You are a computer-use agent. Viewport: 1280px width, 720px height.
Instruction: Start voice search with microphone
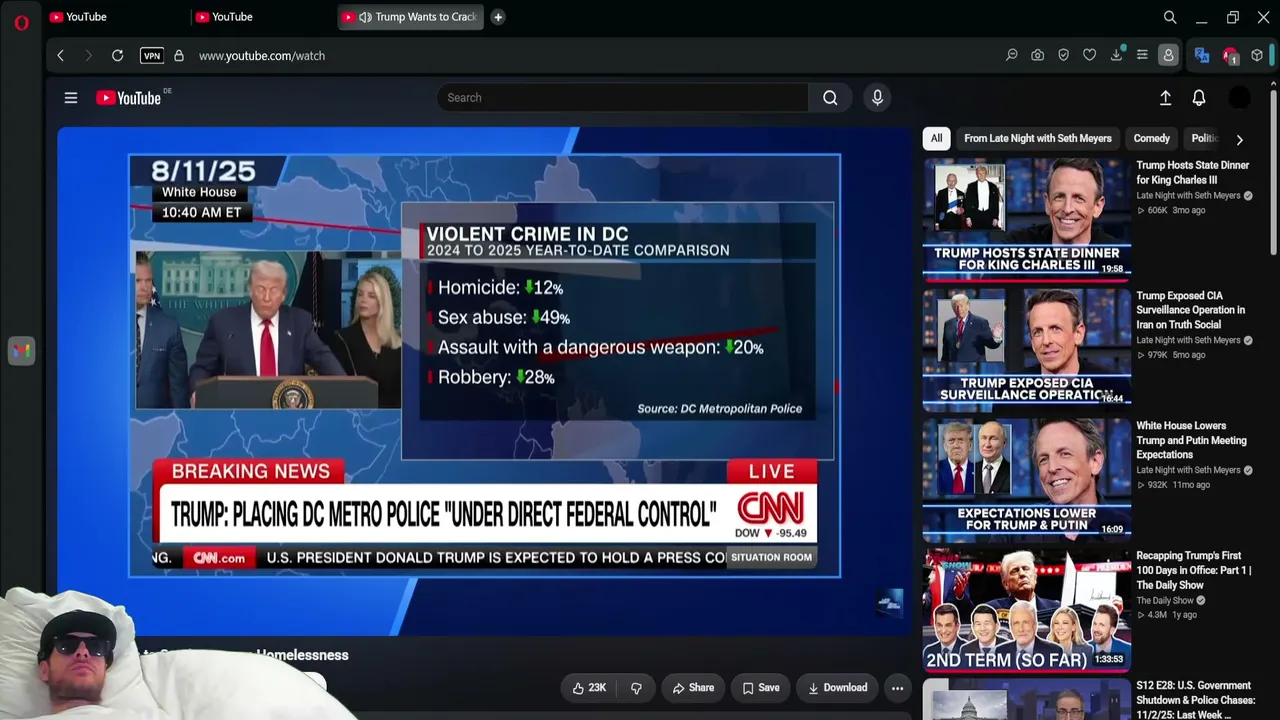click(x=877, y=98)
